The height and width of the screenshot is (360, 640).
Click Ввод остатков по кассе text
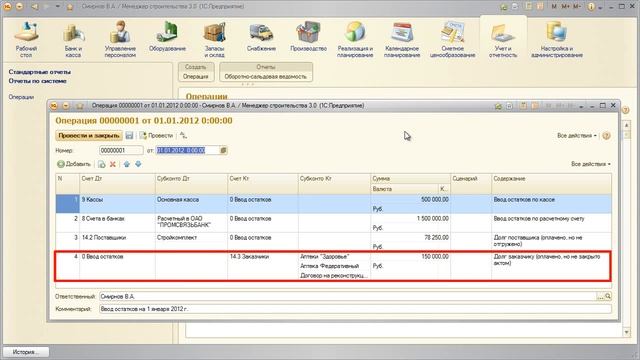click(524, 200)
